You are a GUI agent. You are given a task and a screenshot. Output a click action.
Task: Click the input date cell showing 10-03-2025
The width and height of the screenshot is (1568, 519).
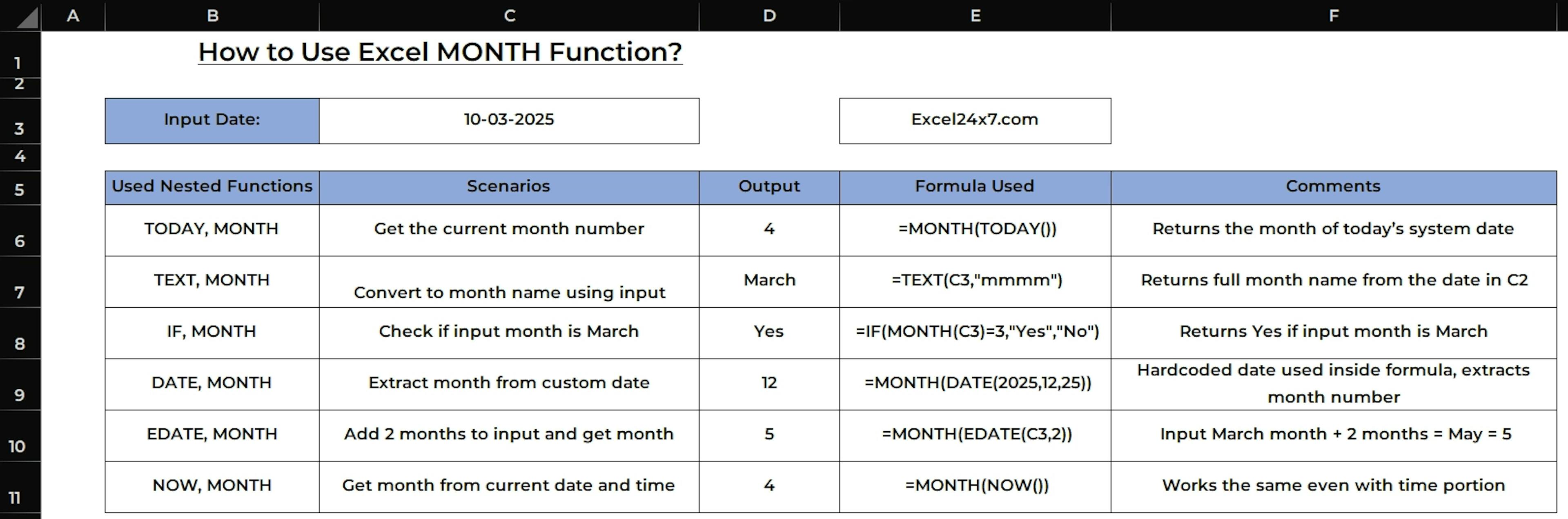tap(509, 120)
